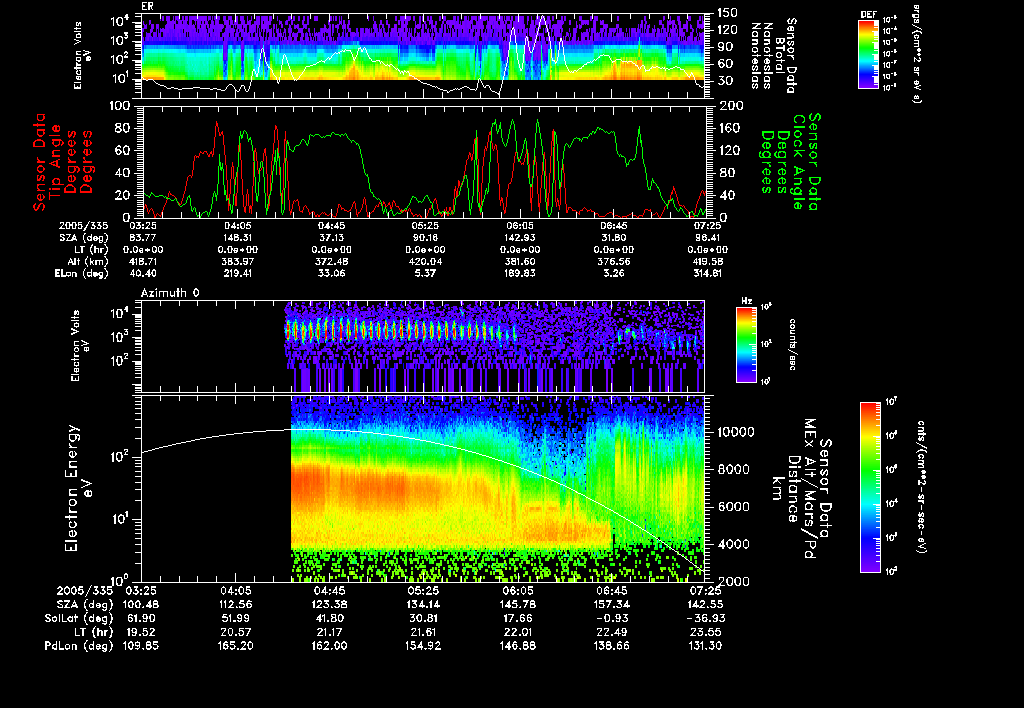Click the red 'Tip Angle' axis label
1024x708 pixels.
click(55, 162)
